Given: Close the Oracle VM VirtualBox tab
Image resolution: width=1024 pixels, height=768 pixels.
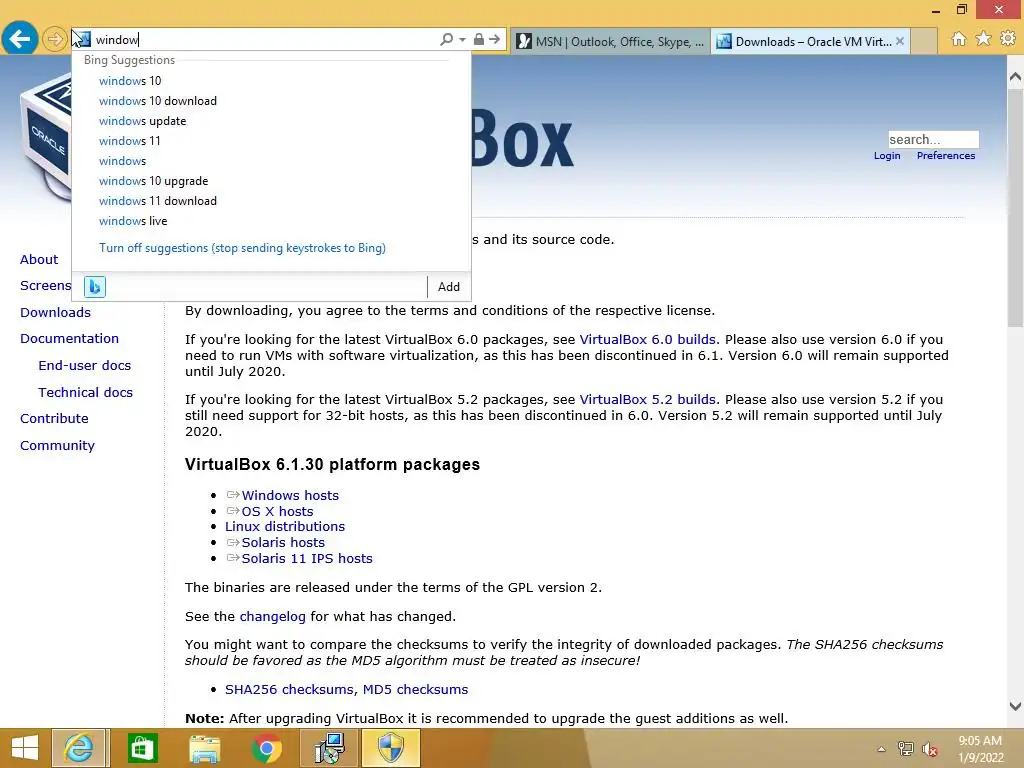Looking at the screenshot, I should point(900,41).
